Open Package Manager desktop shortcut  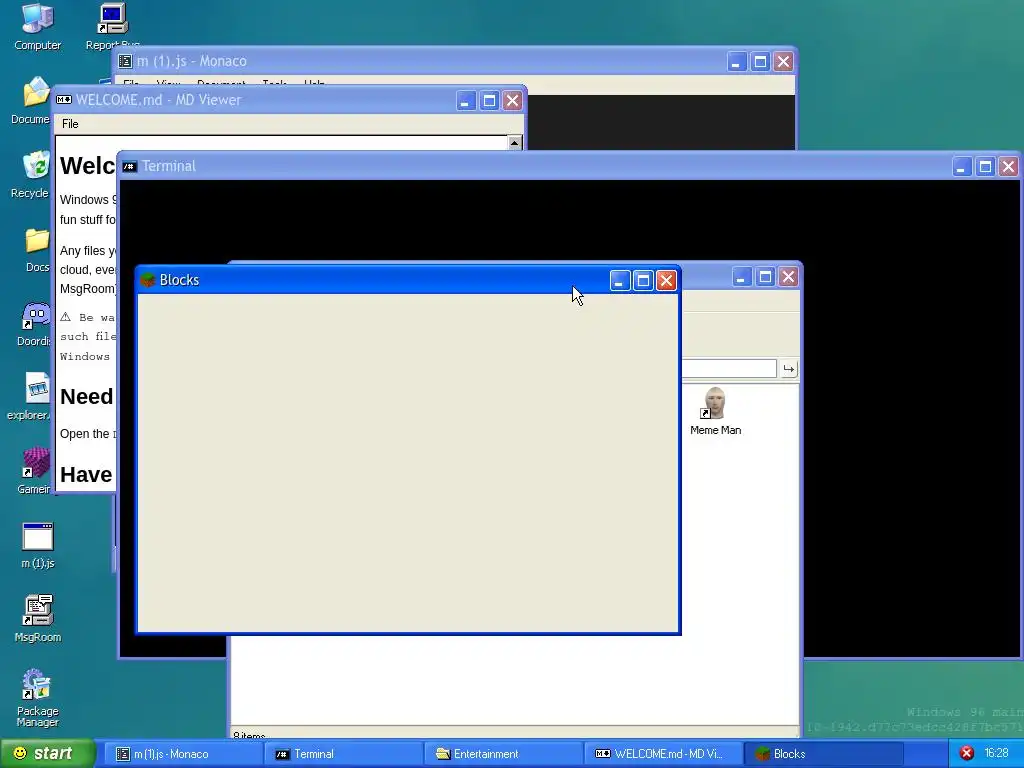pyautogui.click(x=37, y=697)
